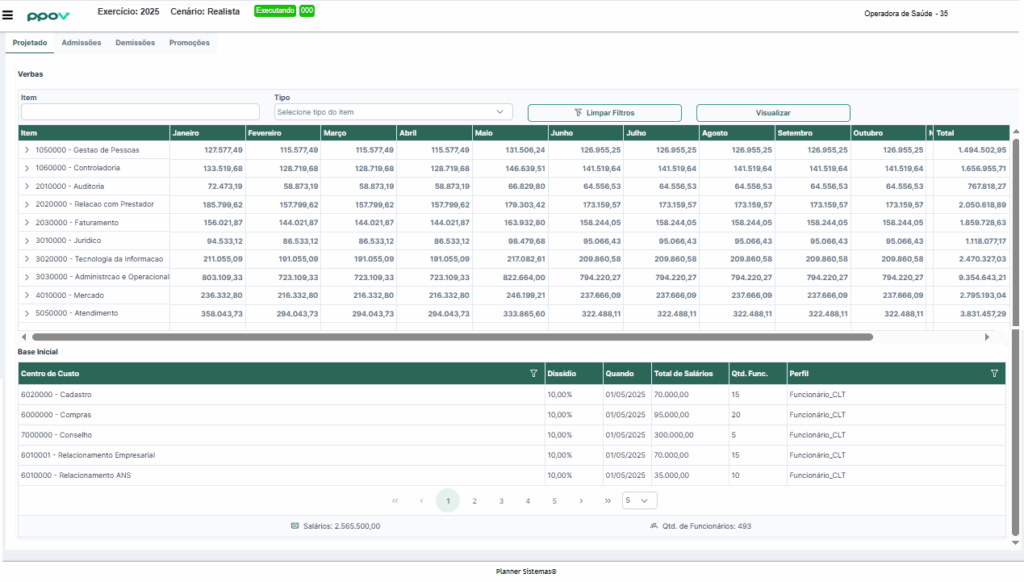Click the Qtd. de Funcionários icon
The width and height of the screenshot is (1024, 582).
(x=654, y=526)
